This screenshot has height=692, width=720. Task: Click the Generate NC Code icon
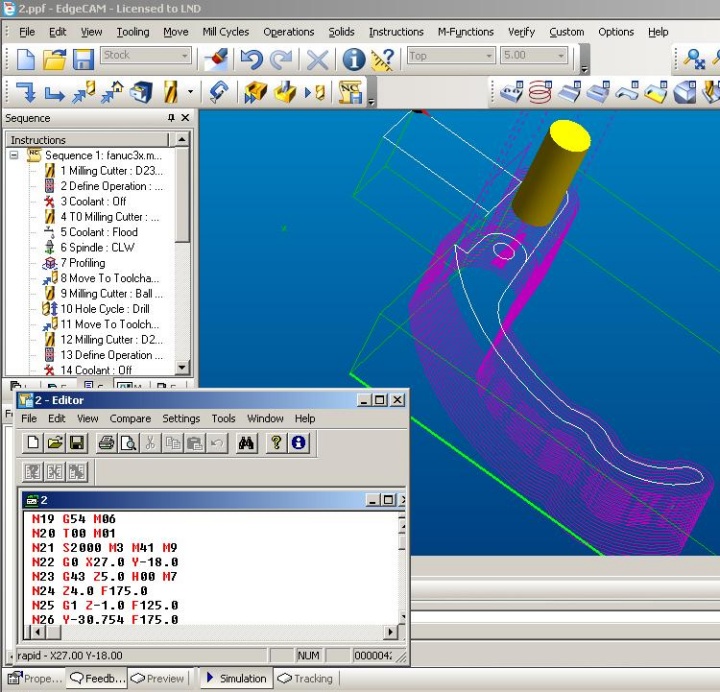tap(350, 93)
